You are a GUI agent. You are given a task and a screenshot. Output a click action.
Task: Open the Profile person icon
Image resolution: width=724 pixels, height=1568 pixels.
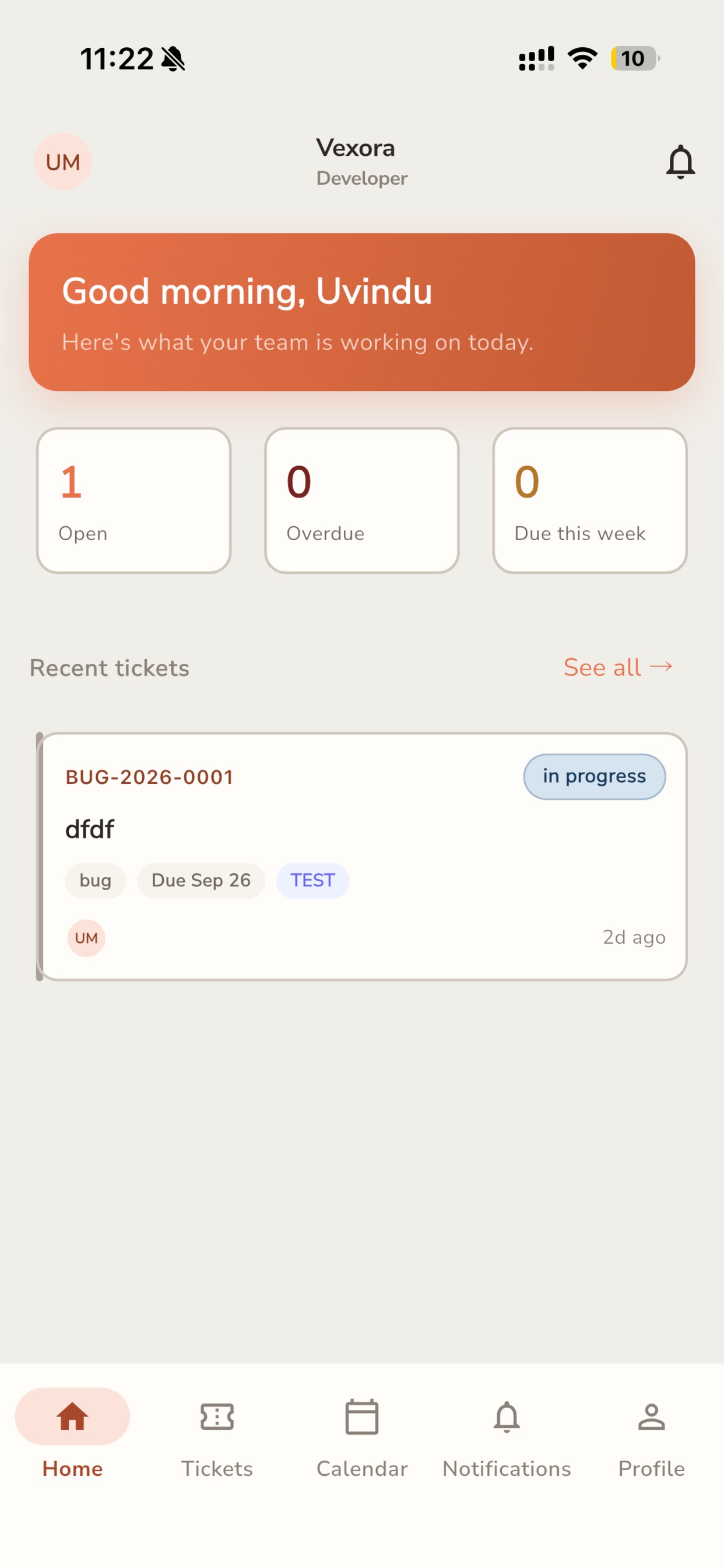click(x=652, y=1416)
